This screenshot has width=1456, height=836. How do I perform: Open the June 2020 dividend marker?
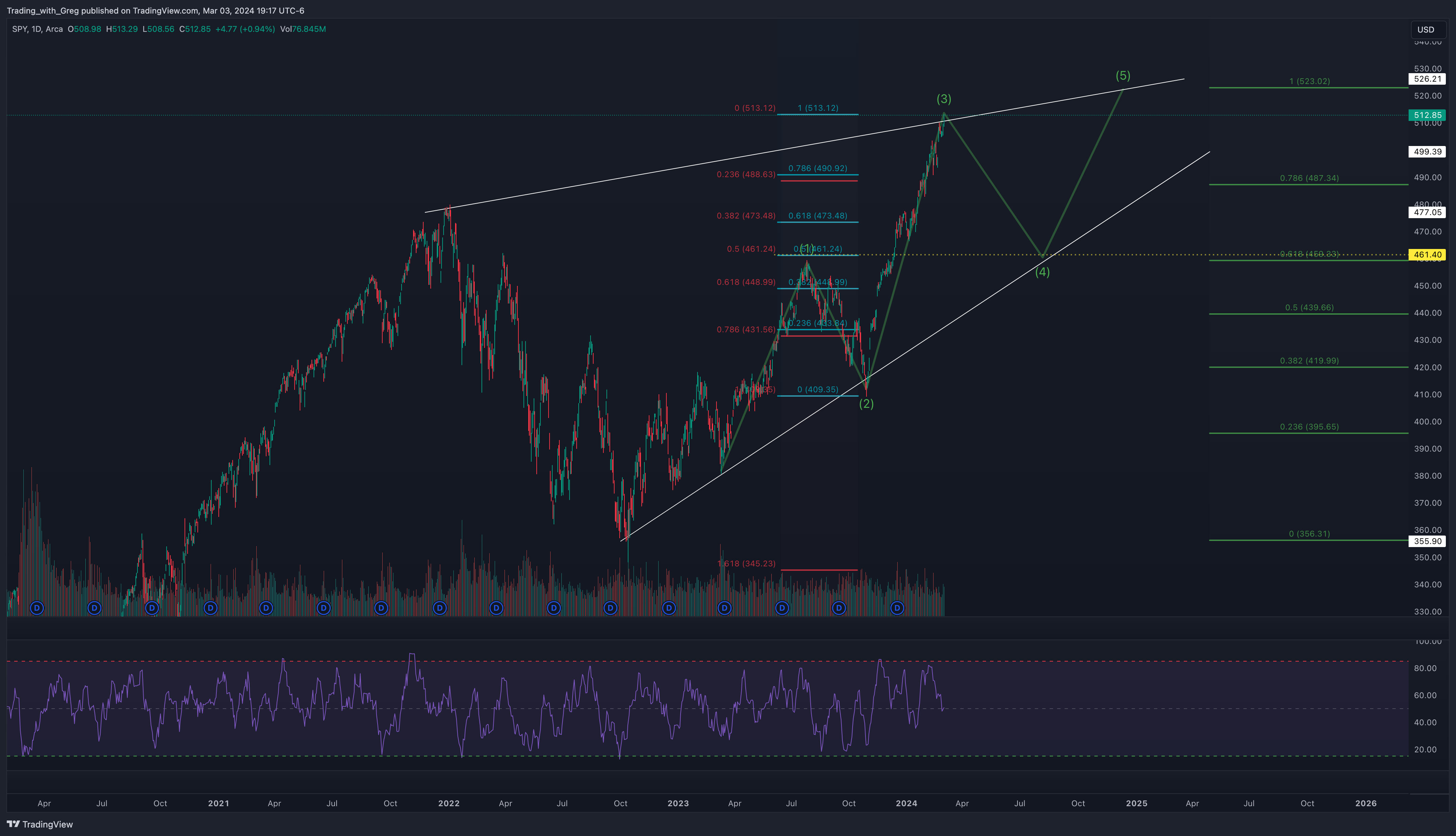[x=95, y=607]
